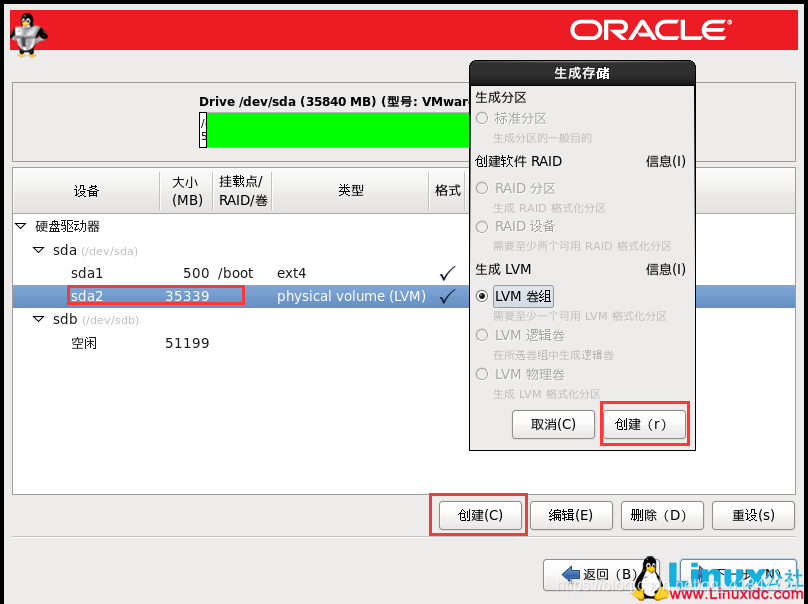Select the LVM 物理卷 radio option

pos(483,374)
